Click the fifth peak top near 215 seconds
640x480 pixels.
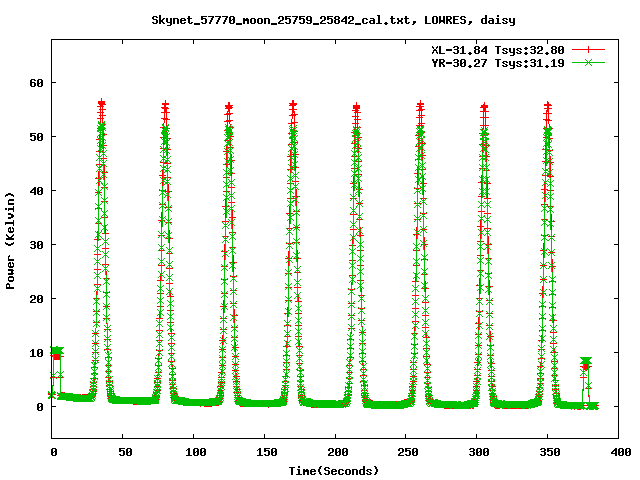(x=356, y=107)
